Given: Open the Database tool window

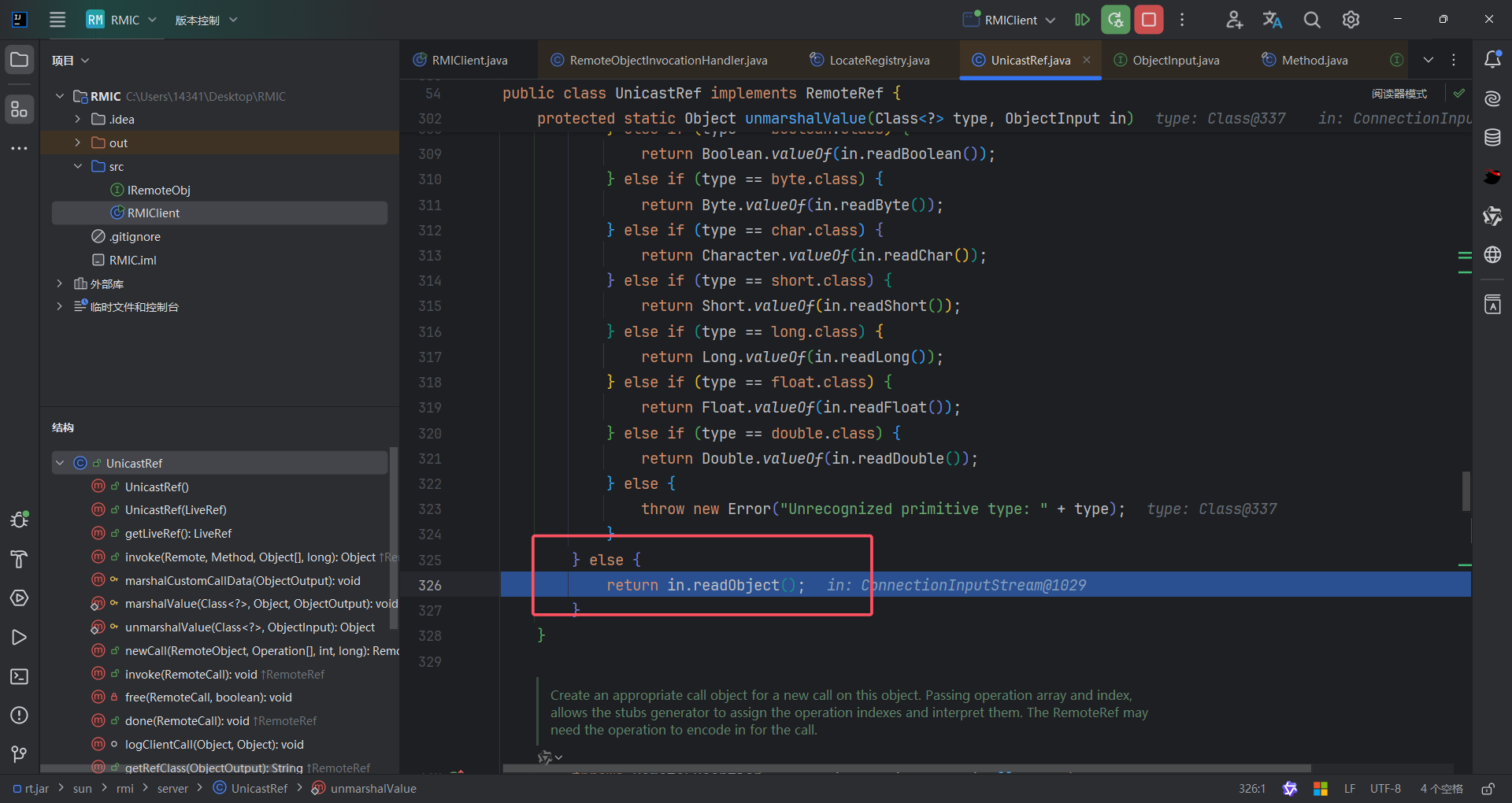Looking at the screenshot, I should [1492, 138].
